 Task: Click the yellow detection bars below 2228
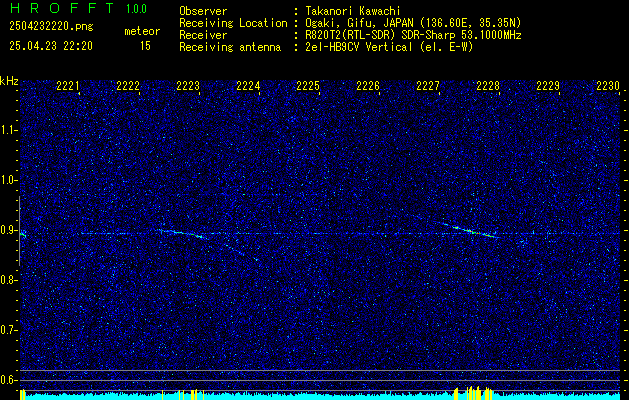pyautogui.click(x=473, y=393)
